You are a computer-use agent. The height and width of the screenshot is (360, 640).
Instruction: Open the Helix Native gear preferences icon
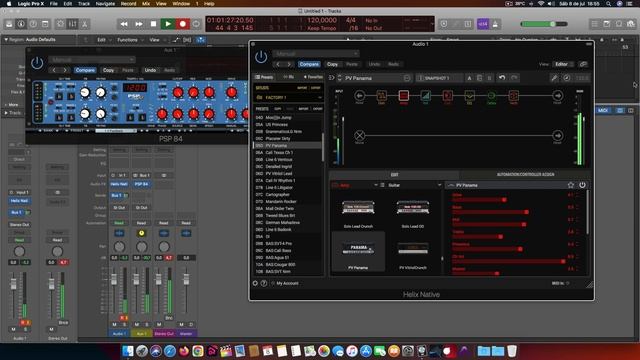(x=255, y=283)
